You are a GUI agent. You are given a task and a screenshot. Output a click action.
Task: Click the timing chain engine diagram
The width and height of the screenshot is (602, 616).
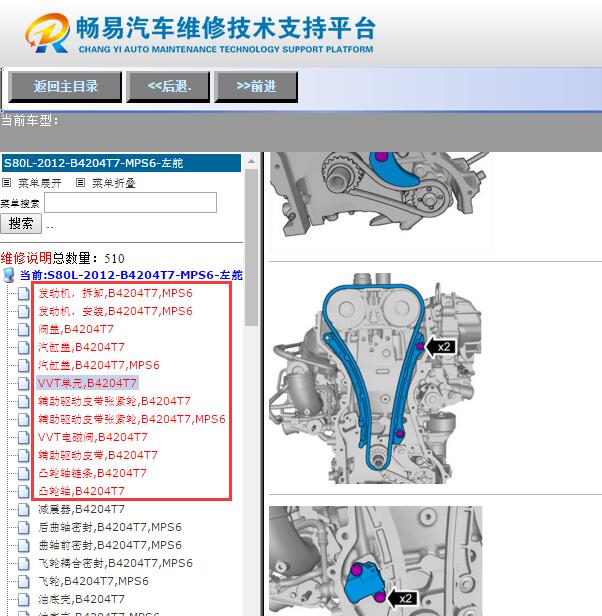pos(375,378)
